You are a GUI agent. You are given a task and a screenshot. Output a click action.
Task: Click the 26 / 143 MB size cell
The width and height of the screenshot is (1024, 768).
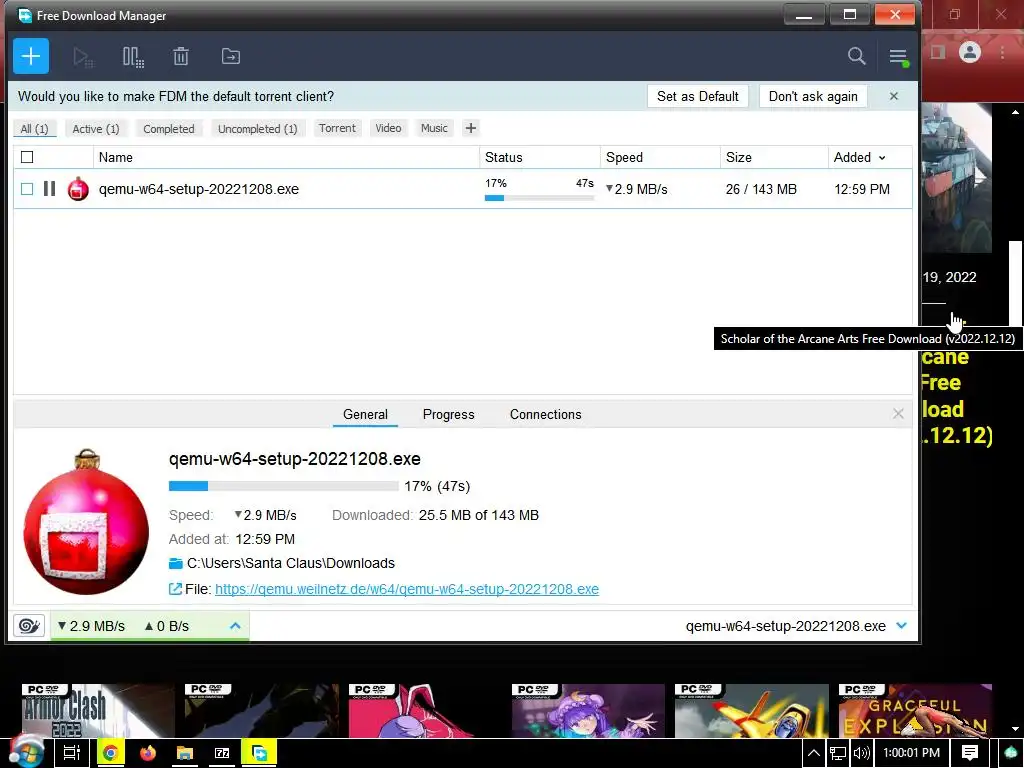click(761, 189)
